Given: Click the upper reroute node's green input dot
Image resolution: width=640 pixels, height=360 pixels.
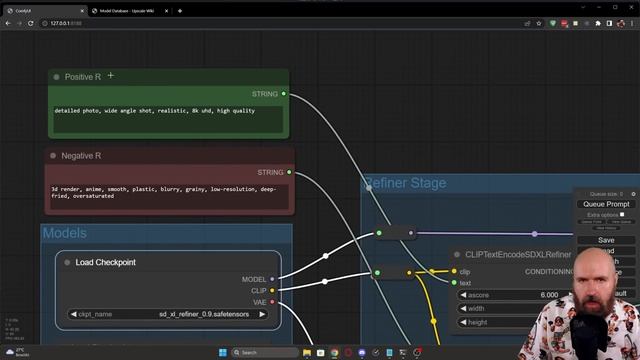Looking at the screenshot, I should point(379,233).
